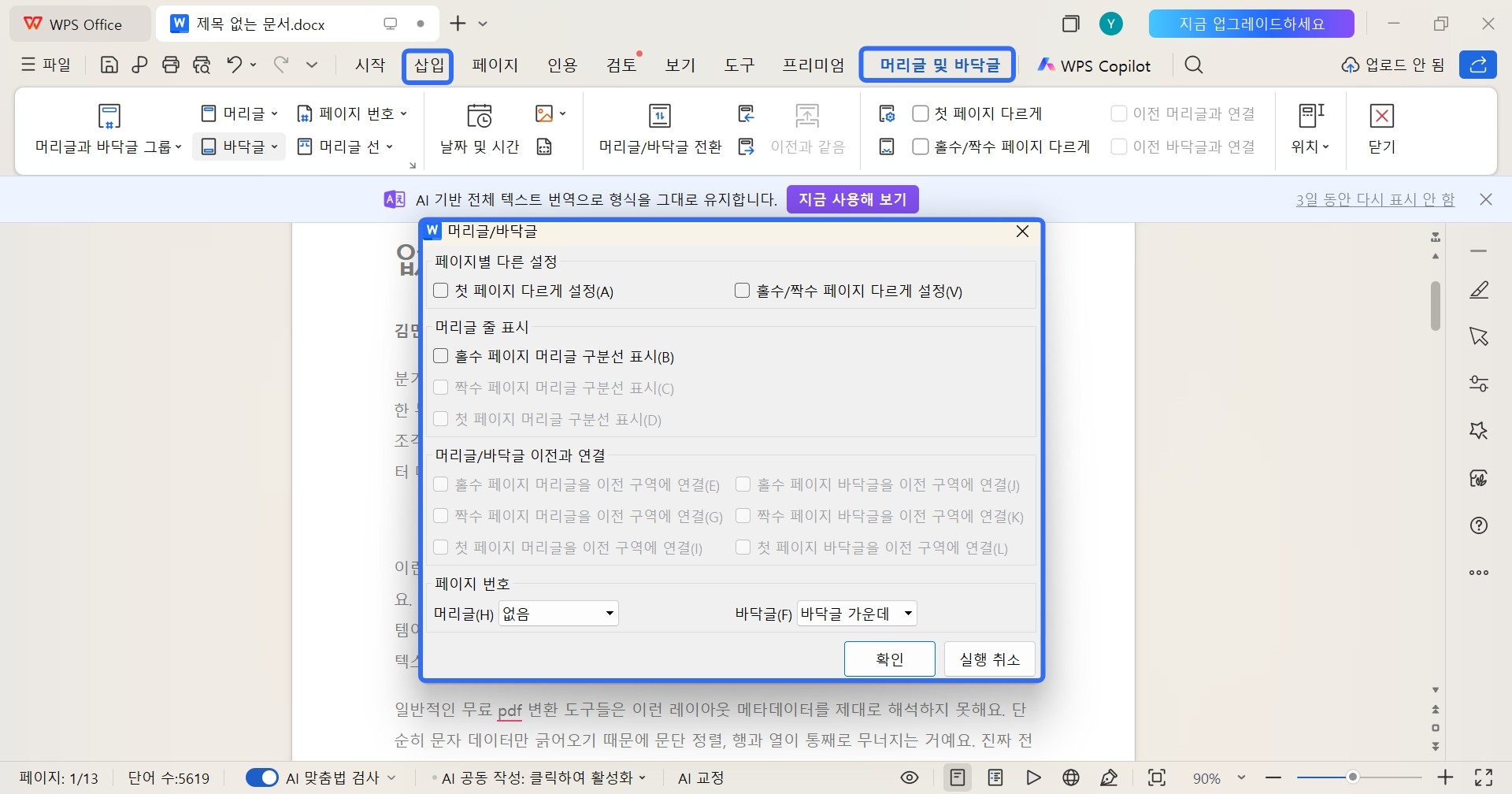The width and height of the screenshot is (1512, 794).
Task: Switch to 페이지 tab
Action: point(495,65)
